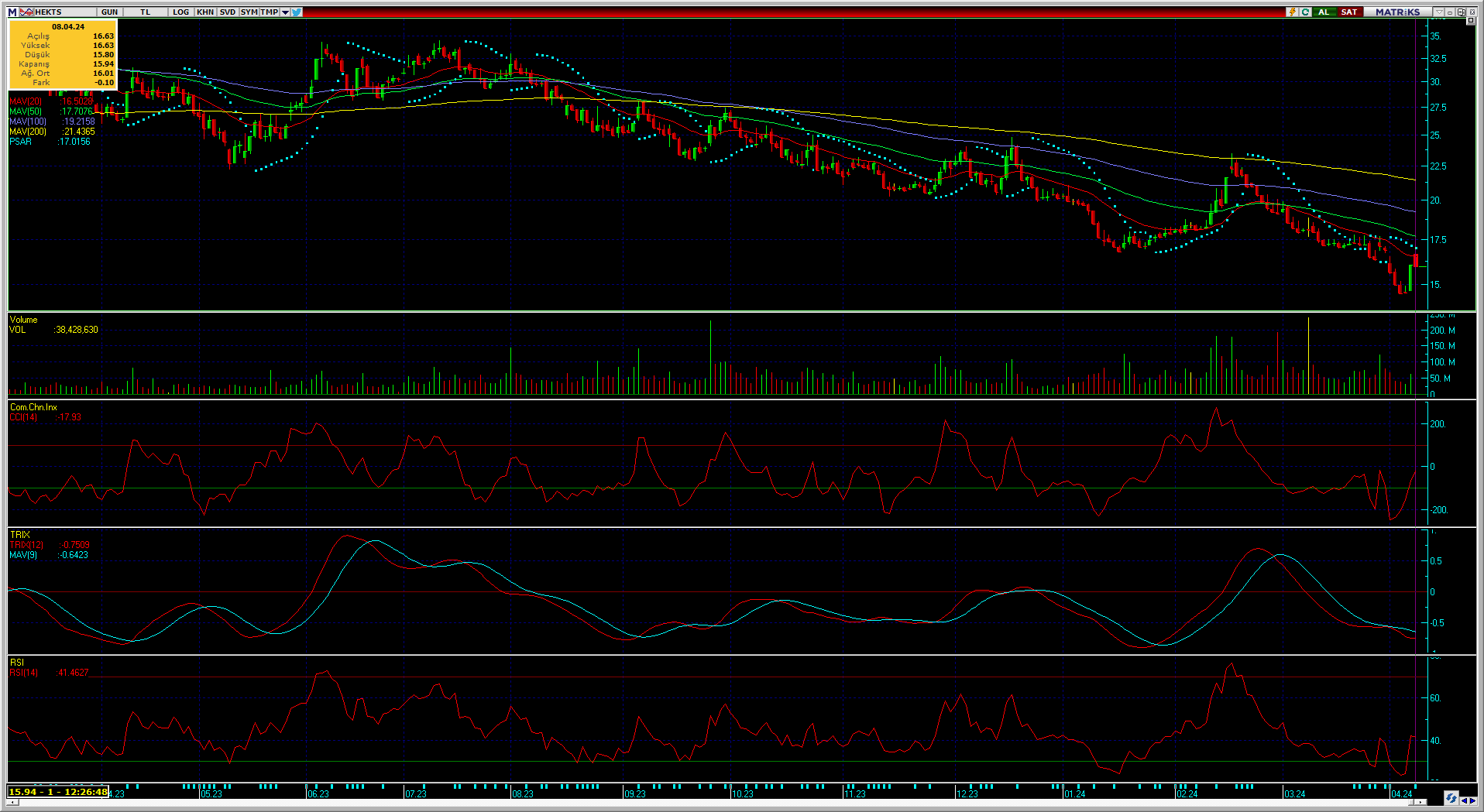
Task: Click the 08.23 date marker on time axis
Action: (523, 794)
